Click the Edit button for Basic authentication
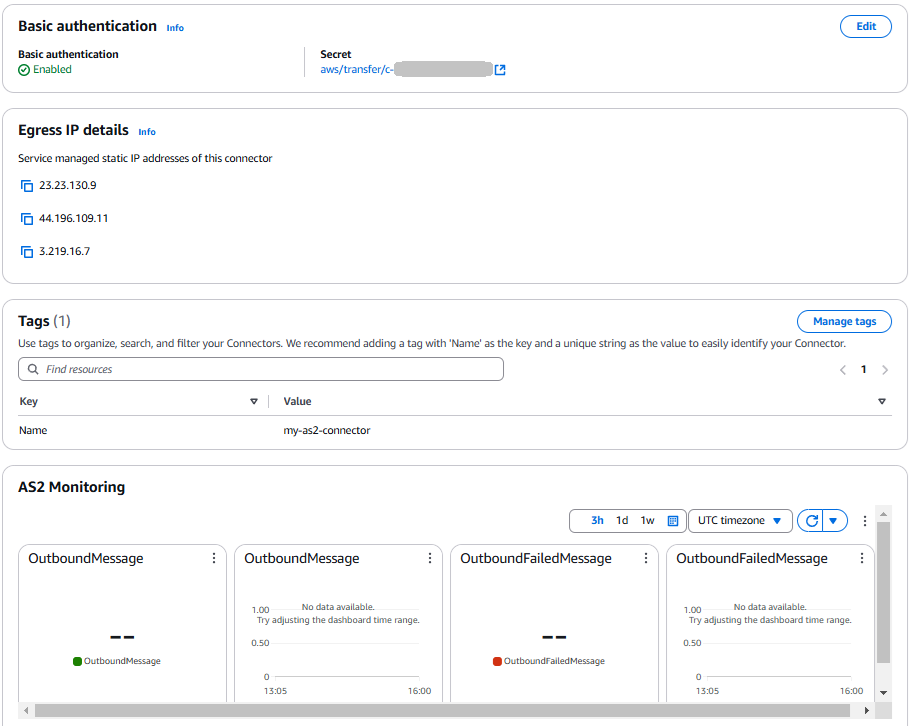 point(865,26)
